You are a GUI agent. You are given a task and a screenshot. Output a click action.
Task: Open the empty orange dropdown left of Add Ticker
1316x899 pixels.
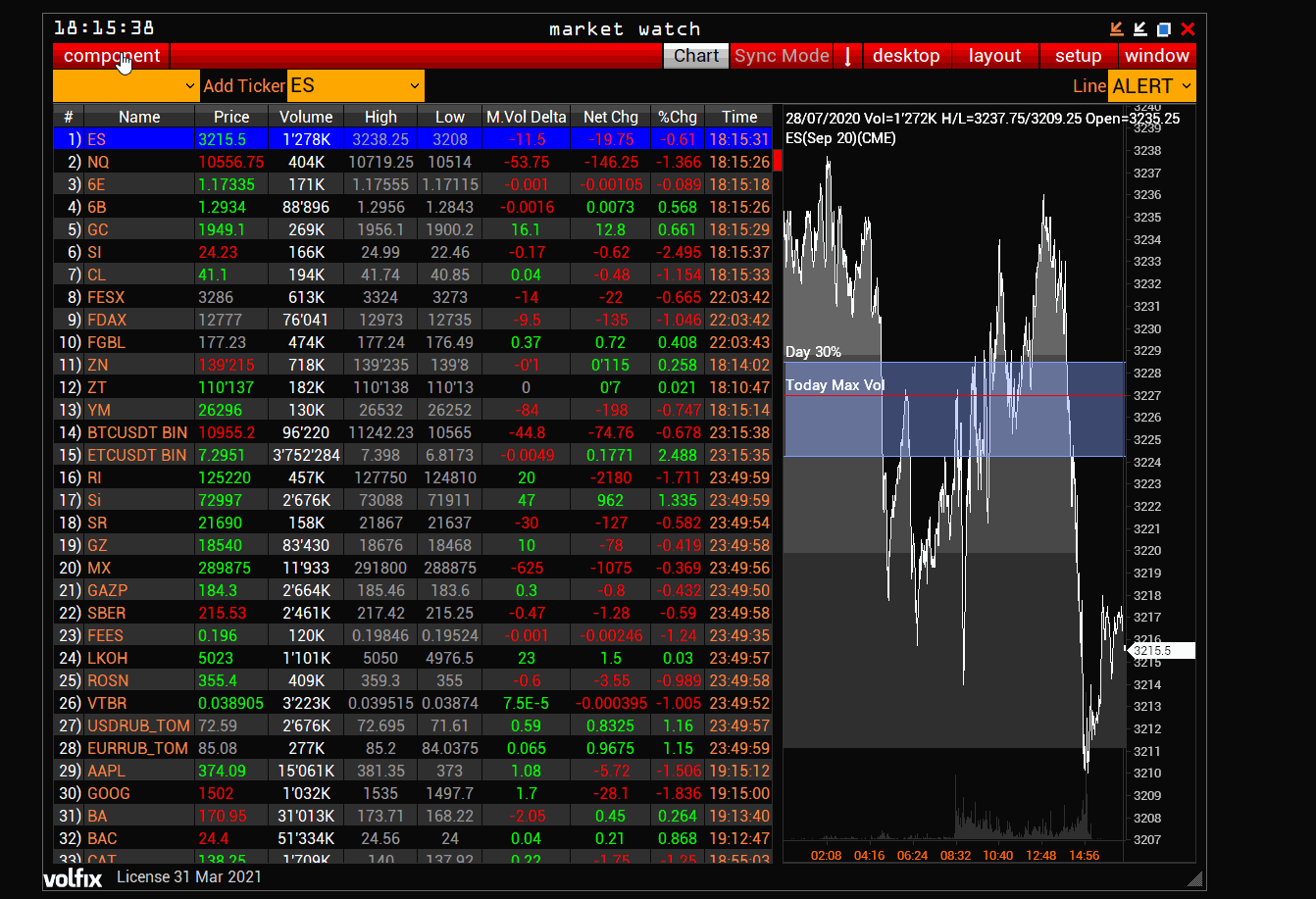coord(127,86)
